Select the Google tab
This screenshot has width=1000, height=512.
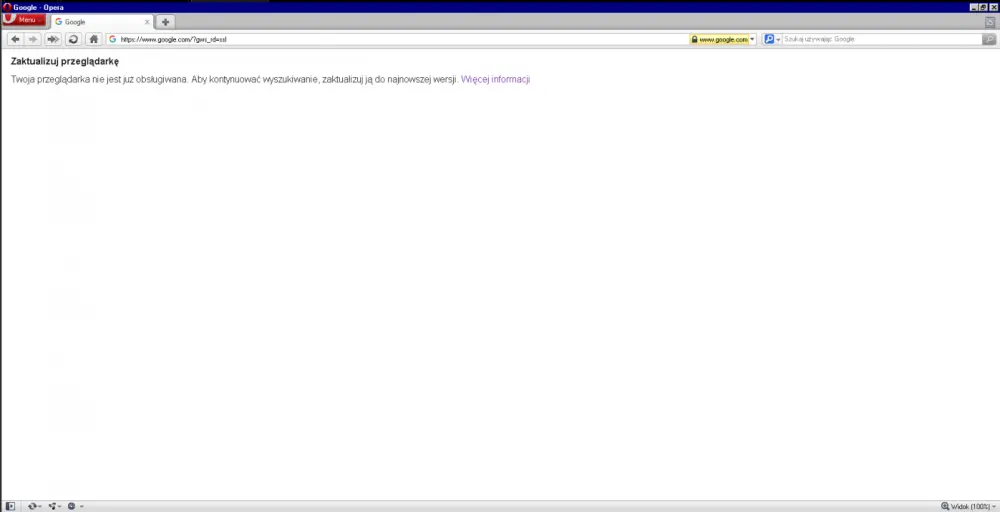pyautogui.click(x=95, y=22)
